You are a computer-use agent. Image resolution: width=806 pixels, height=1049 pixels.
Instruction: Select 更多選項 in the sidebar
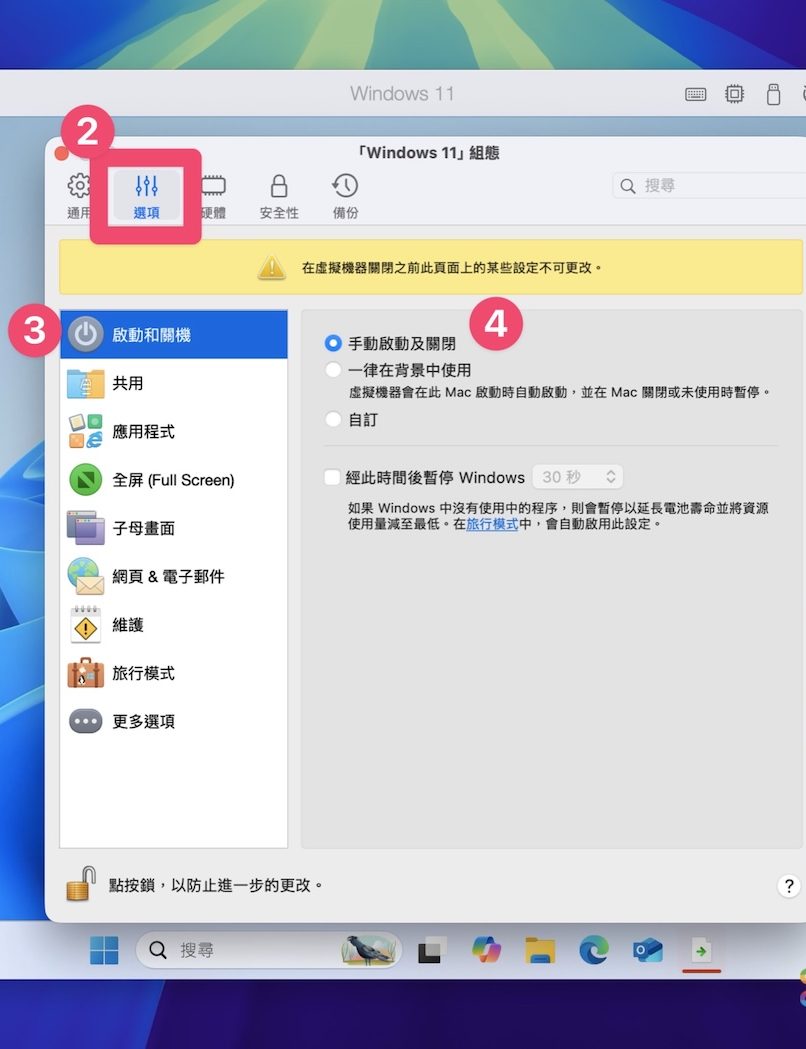[143, 721]
